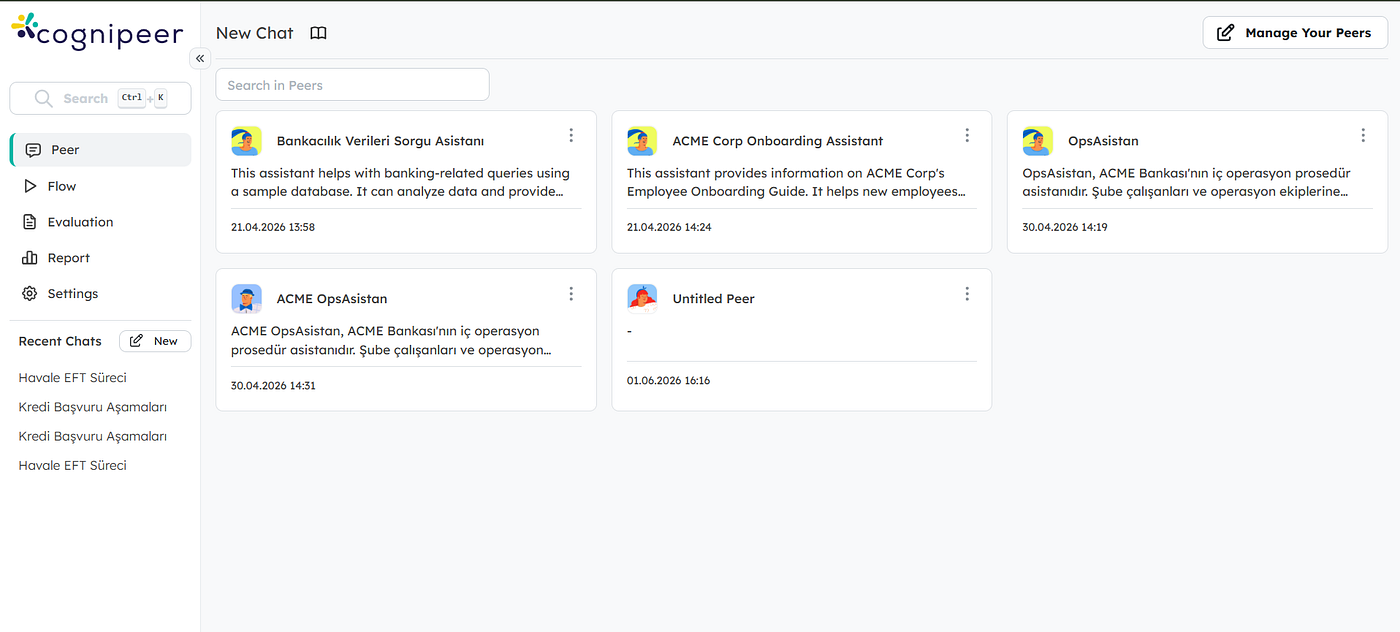Screen dimensions: 1400x632
Task: Open last Havale EFT Süreci chat
Action: tap(73, 465)
